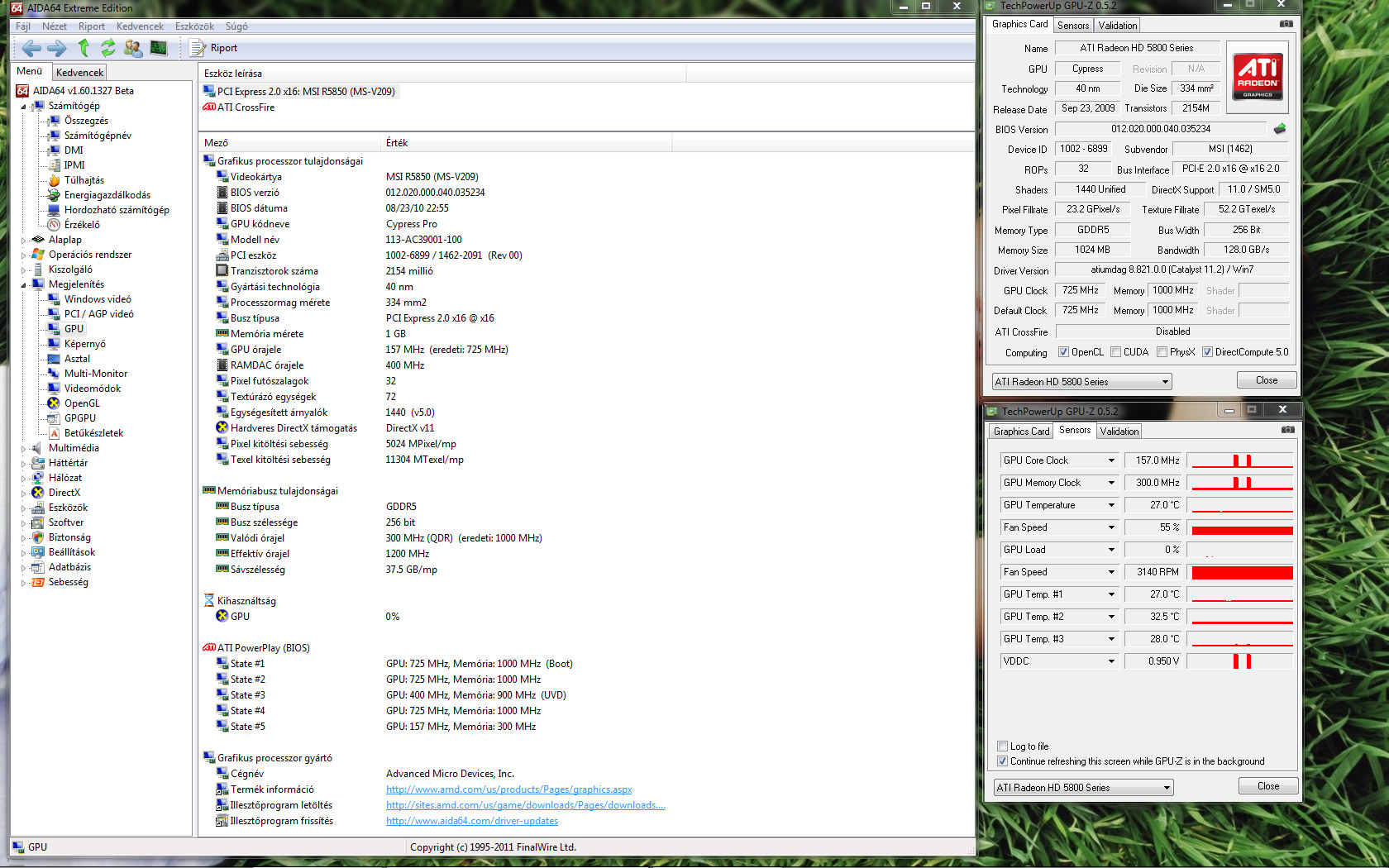This screenshot has width=1389, height=868.
Task: Collapse the Számítógép tree node
Action: tap(23, 107)
